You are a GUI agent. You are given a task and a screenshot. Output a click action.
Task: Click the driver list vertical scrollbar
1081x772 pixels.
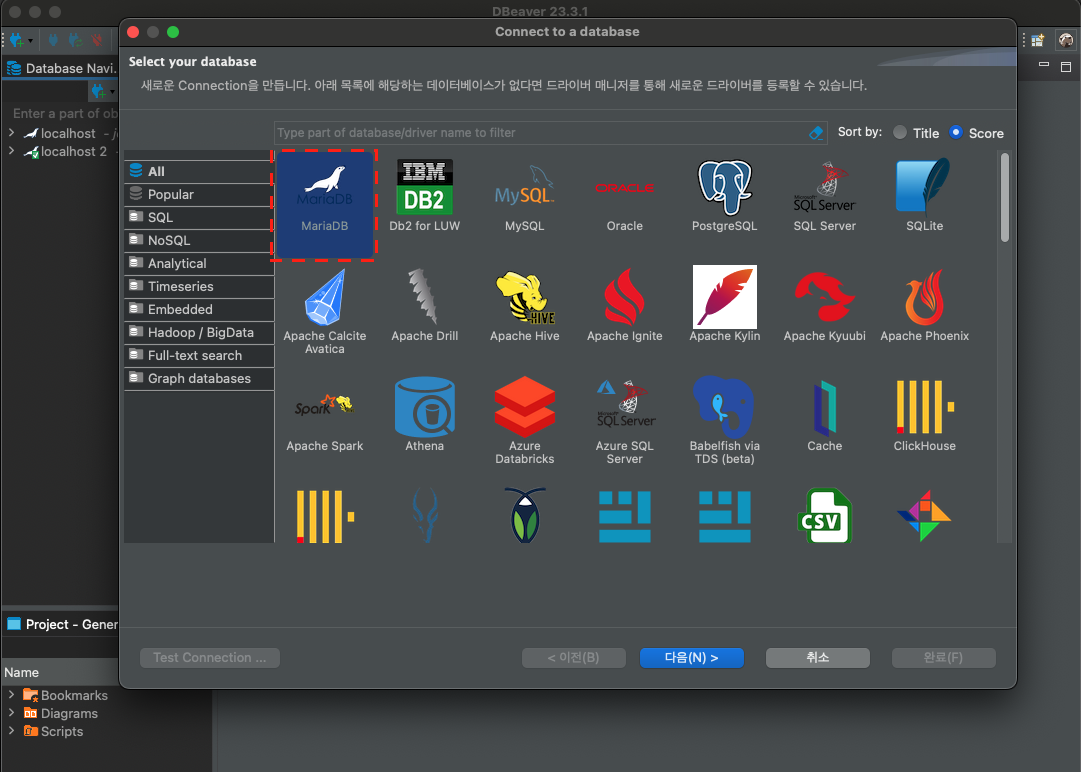coord(1004,198)
